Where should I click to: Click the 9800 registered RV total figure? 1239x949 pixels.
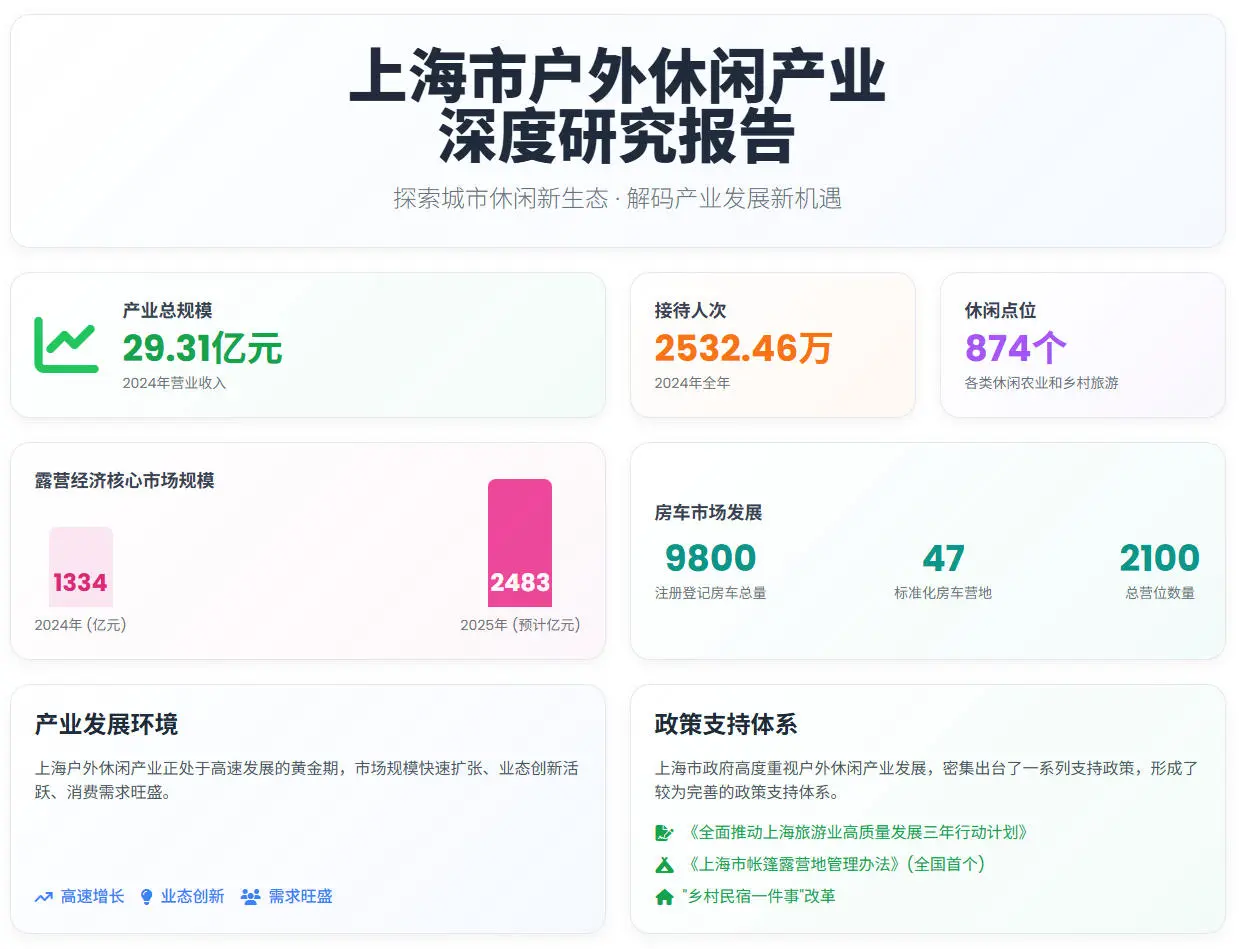712,557
